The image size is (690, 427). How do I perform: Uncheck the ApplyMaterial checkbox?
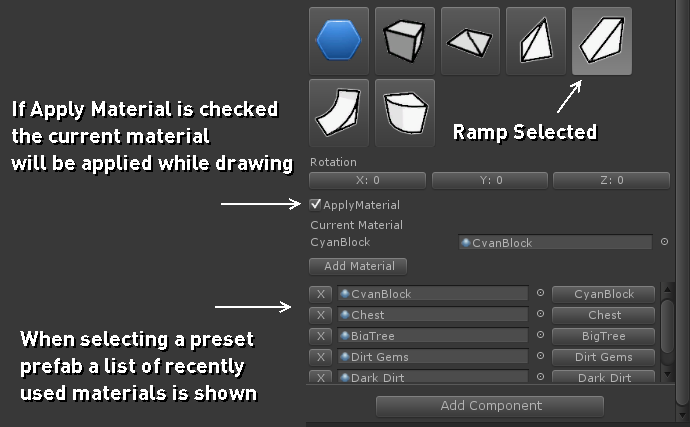click(x=316, y=205)
